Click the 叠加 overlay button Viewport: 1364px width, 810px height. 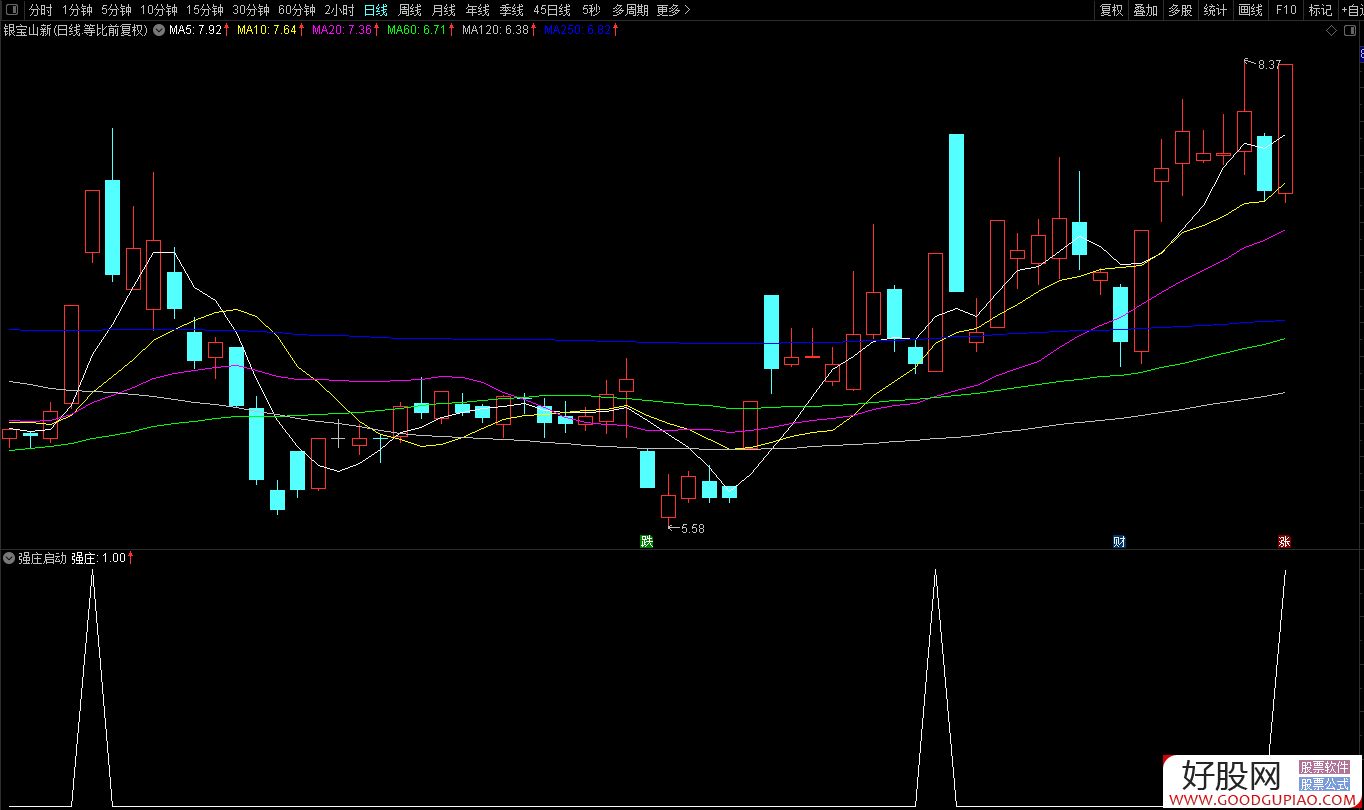click(x=1145, y=10)
